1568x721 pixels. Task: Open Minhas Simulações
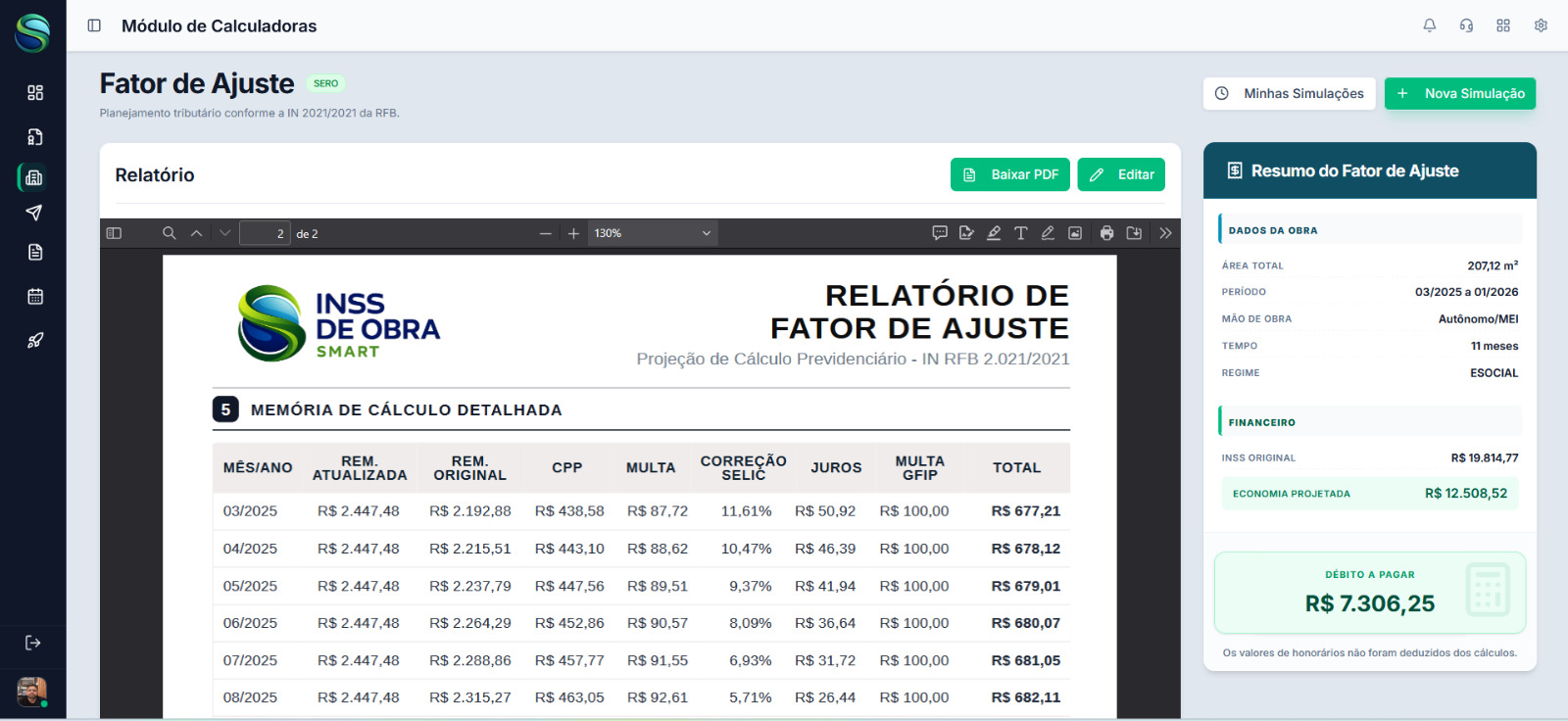pos(1290,93)
